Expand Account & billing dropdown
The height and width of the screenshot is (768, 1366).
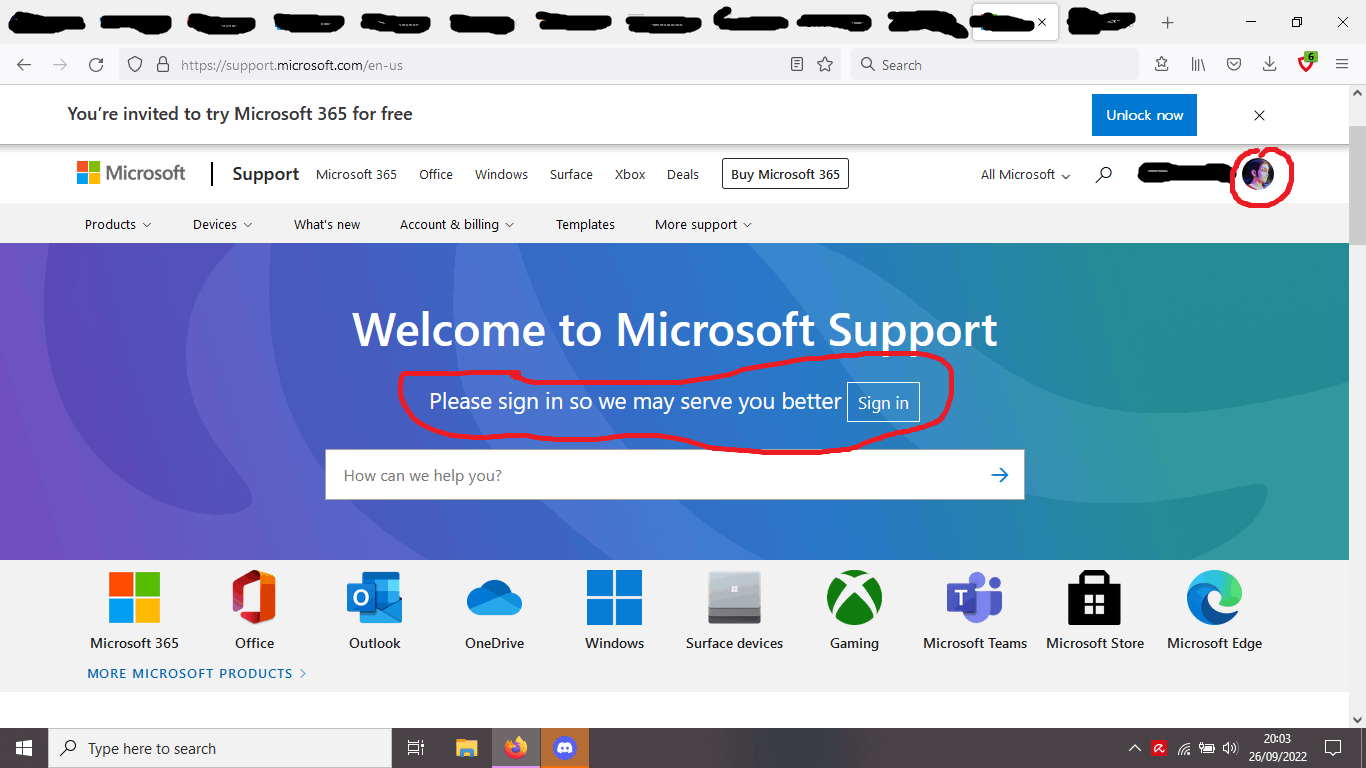click(x=457, y=224)
